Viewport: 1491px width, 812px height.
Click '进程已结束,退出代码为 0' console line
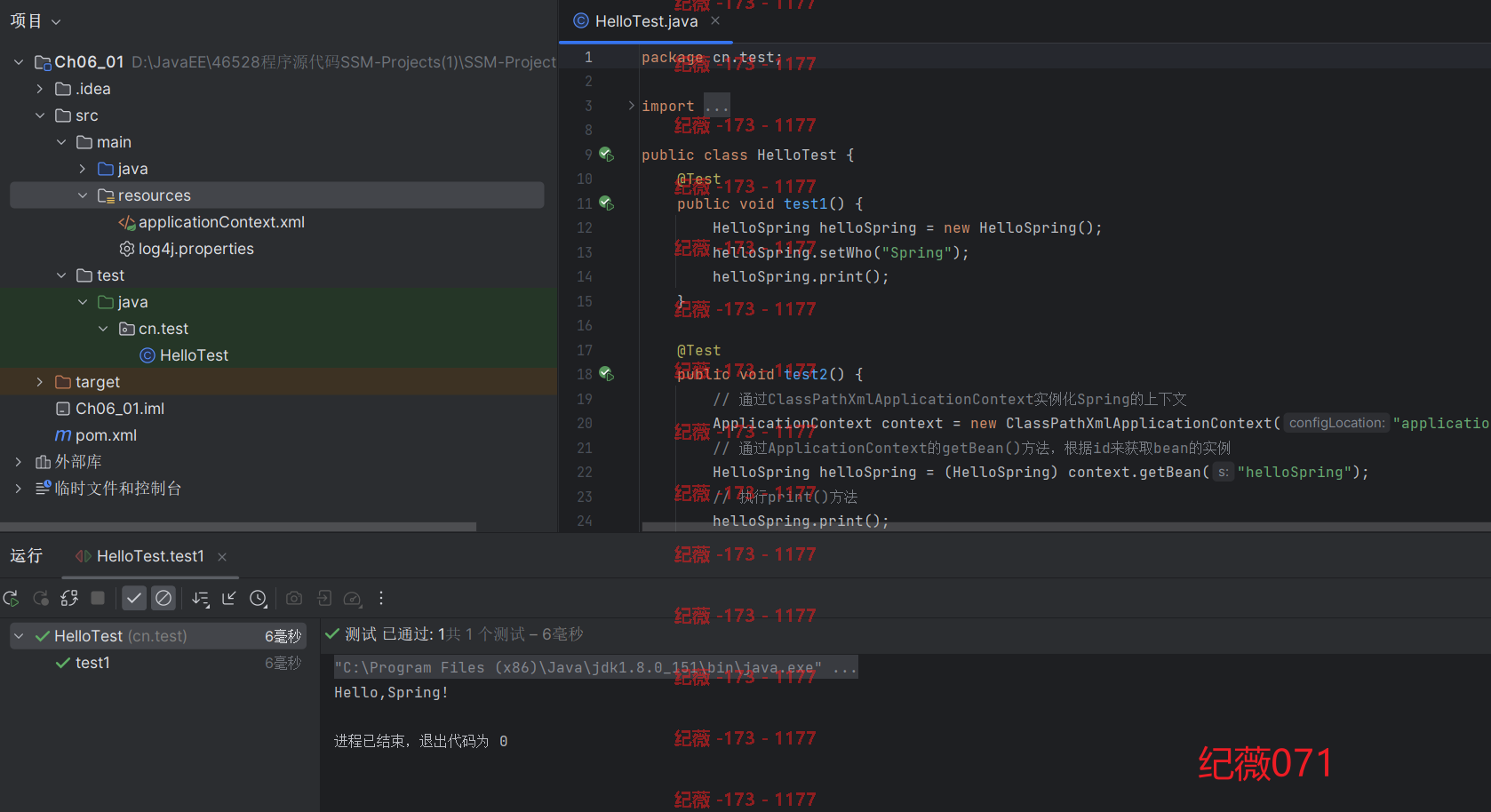pos(420,741)
